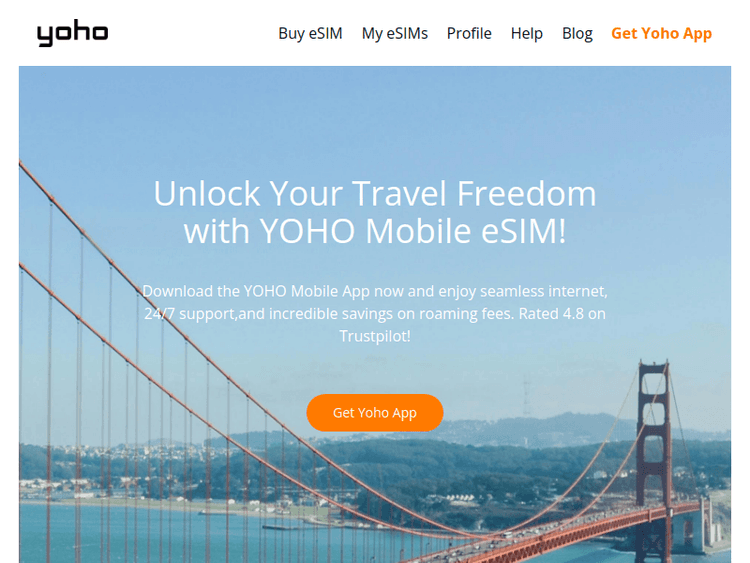Click the 'incredible savings on roaming fees' text
Screen dimensions: 750x563
tap(391, 313)
